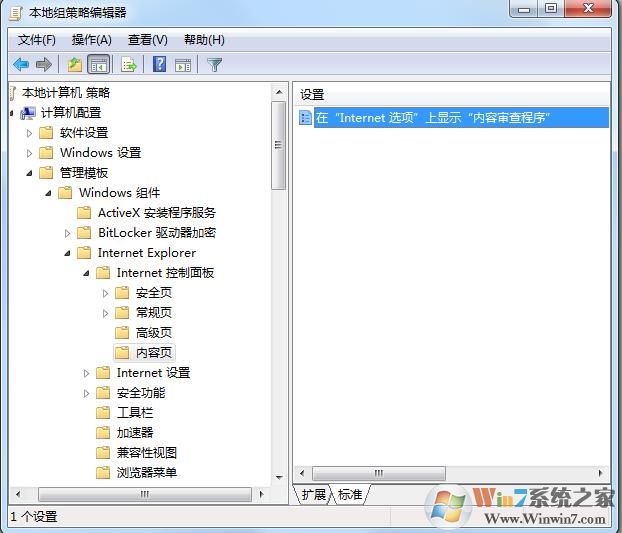Screen dimensions: 622x533
Task: Open the 查看(V) menu
Action: 148,40
